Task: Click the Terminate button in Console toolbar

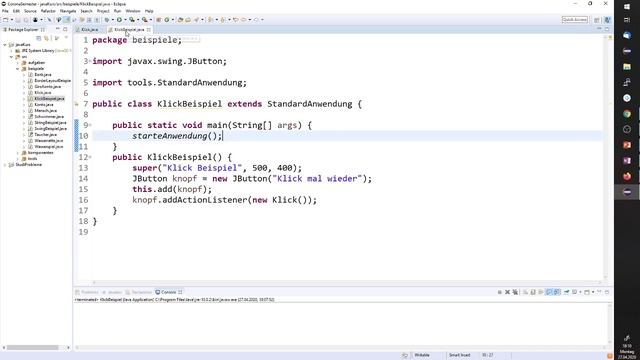Action: pos(500,292)
